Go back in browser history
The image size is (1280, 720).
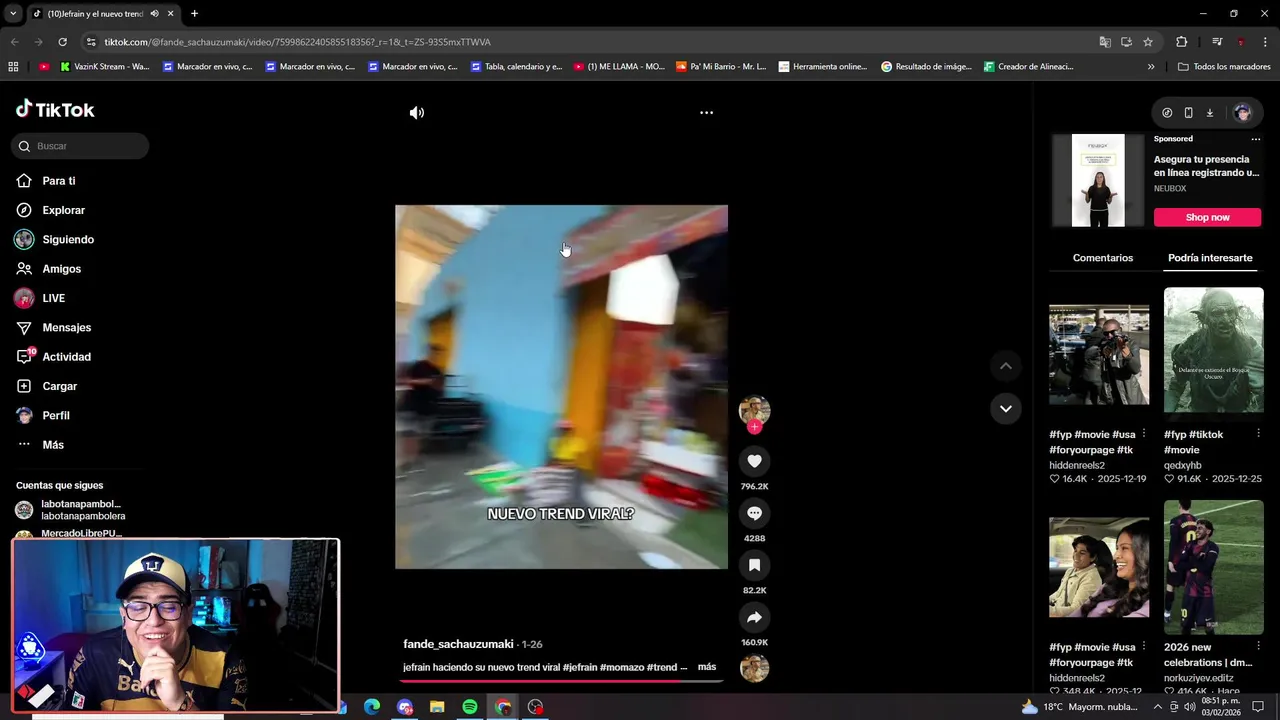14,42
